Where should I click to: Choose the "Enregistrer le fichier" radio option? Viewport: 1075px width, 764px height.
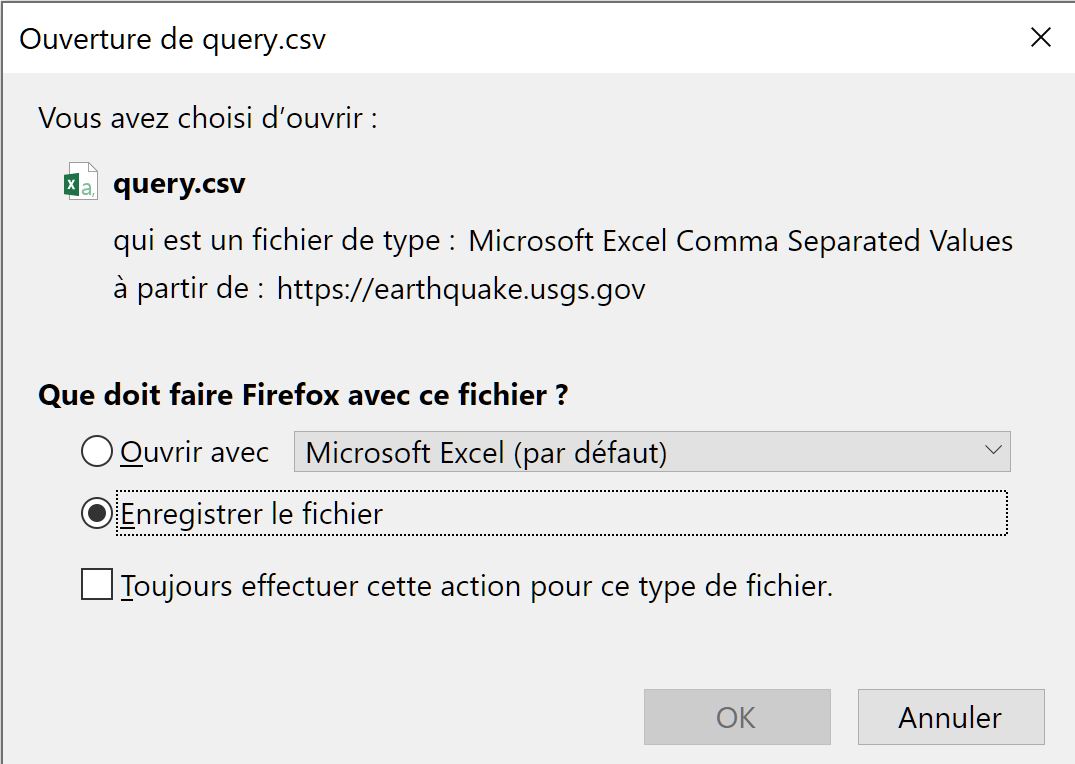click(97, 515)
